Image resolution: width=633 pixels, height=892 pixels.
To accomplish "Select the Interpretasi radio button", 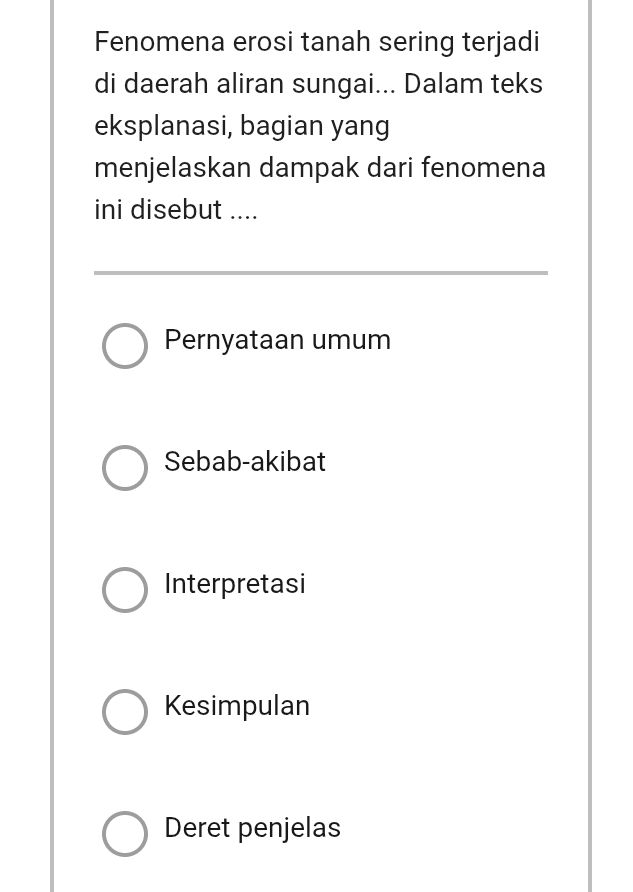I will click(x=125, y=590).
